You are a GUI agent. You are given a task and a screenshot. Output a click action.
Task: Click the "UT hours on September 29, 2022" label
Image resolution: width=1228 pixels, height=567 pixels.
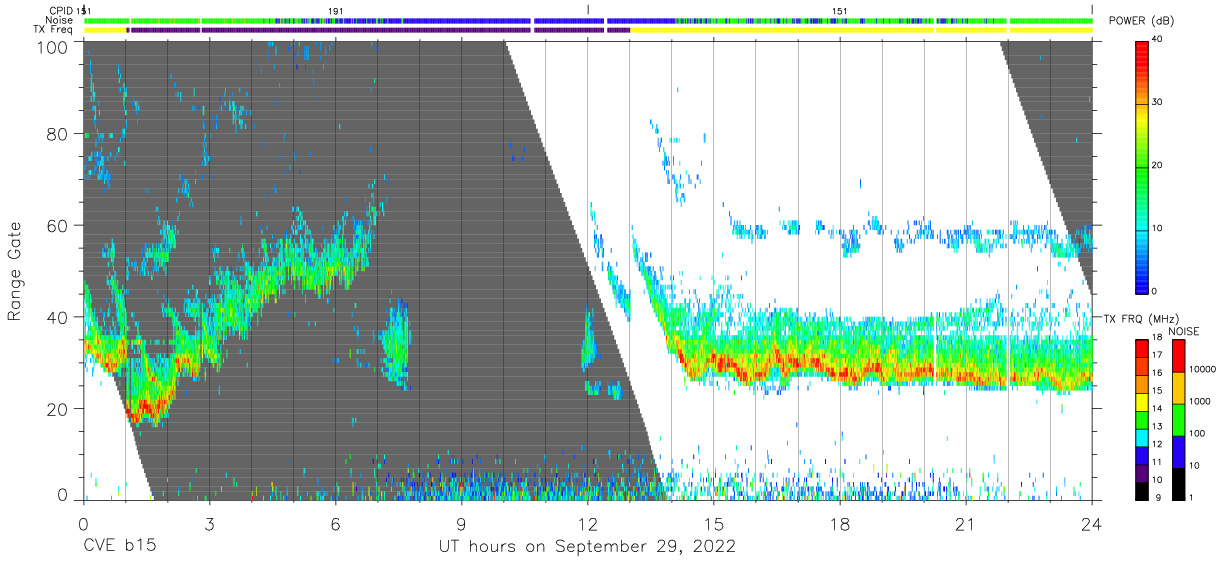[x=588, y=547]
